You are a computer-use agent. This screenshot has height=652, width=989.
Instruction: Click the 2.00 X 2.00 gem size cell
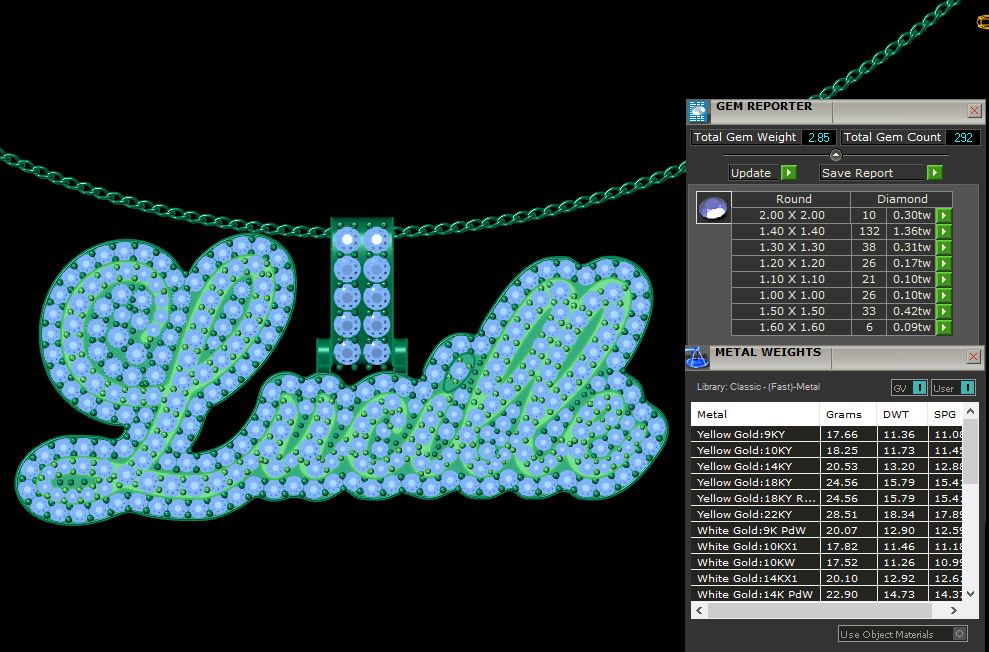pos(792,216)
